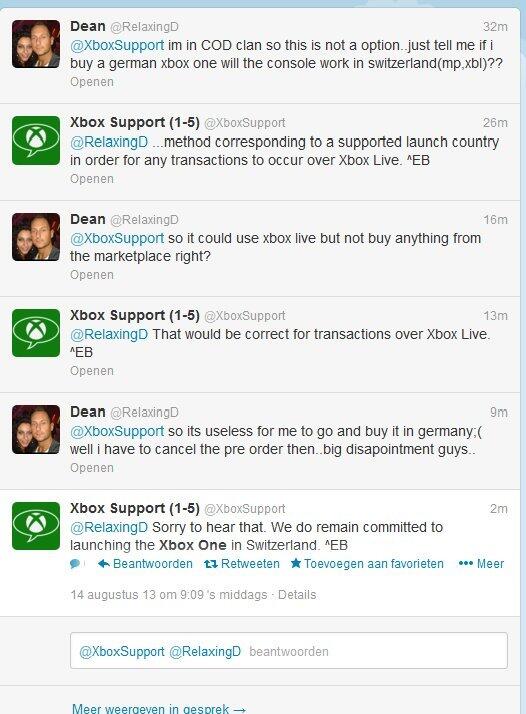
Task: Open Xbox Support avatar on 13m tweet
Action: (x=36, y=333)
